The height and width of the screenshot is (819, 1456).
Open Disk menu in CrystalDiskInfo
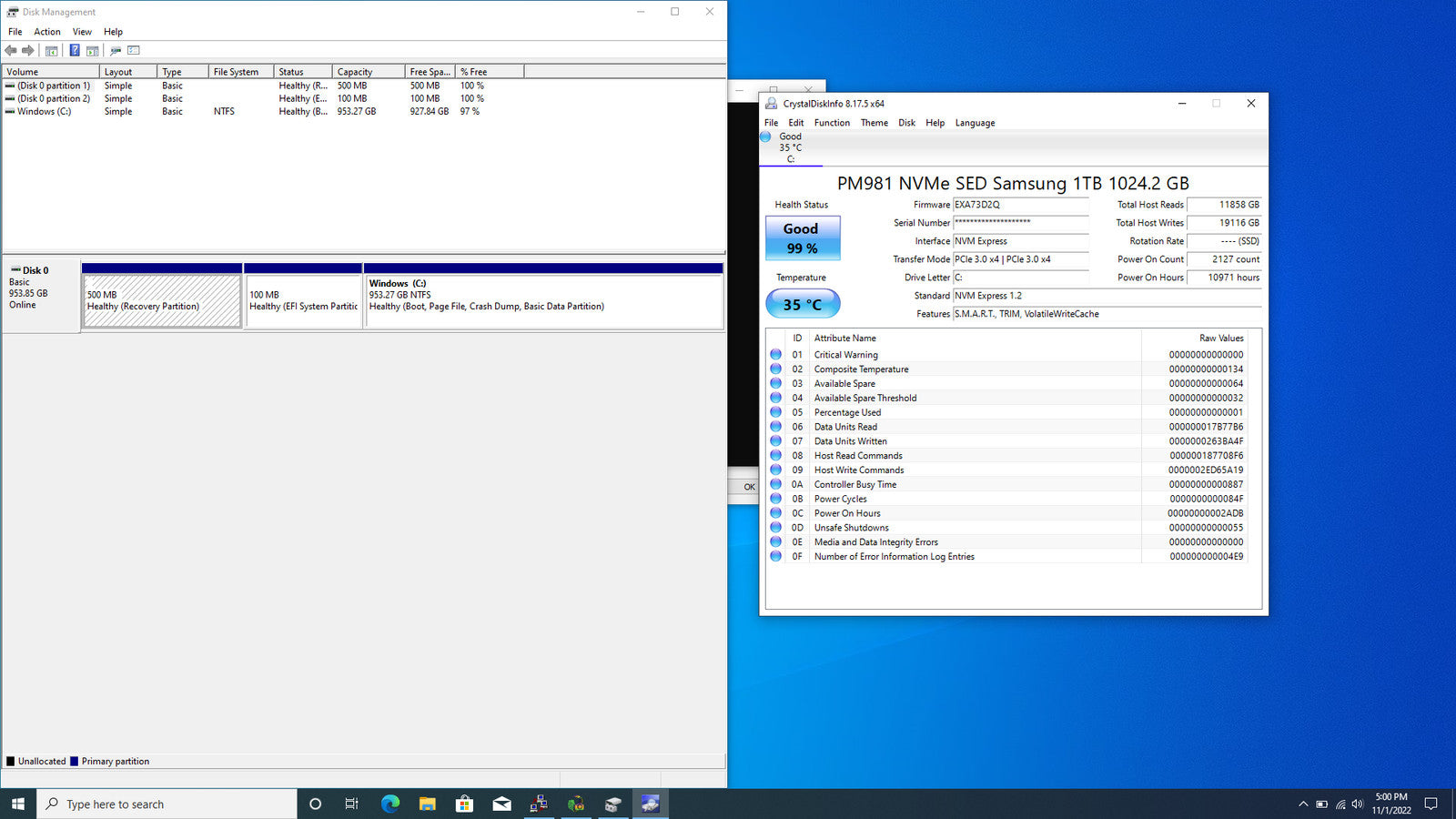tap(907, 123)
